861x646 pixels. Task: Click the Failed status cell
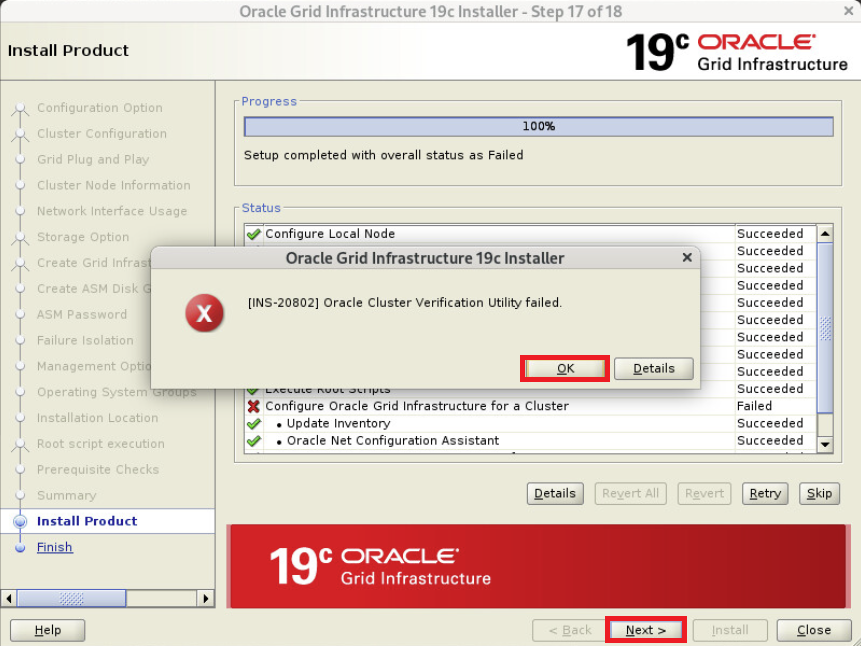(x=775, y=406)
